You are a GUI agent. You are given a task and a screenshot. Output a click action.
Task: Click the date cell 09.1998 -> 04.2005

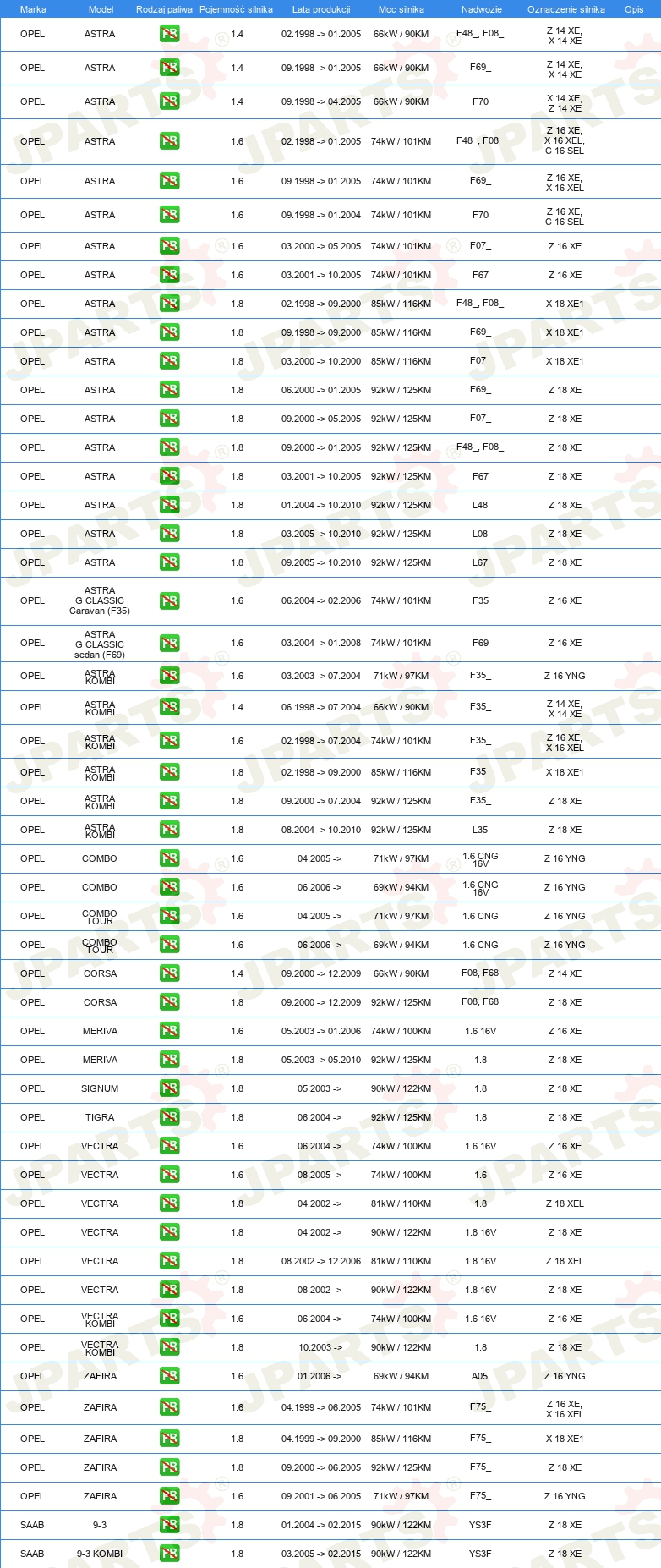tap(321, 101)
